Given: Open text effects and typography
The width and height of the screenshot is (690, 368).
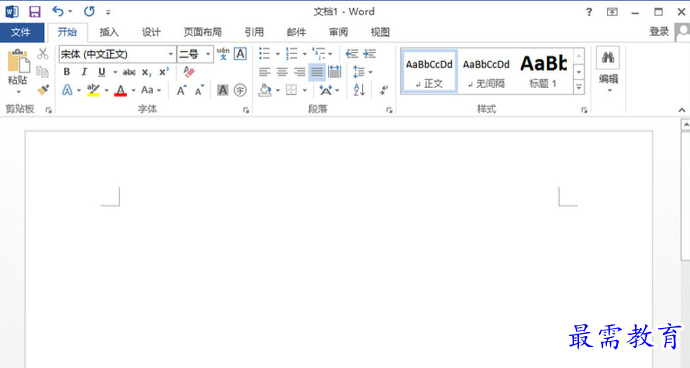Looking at the screenshot, I should click(x=67, y=90).
